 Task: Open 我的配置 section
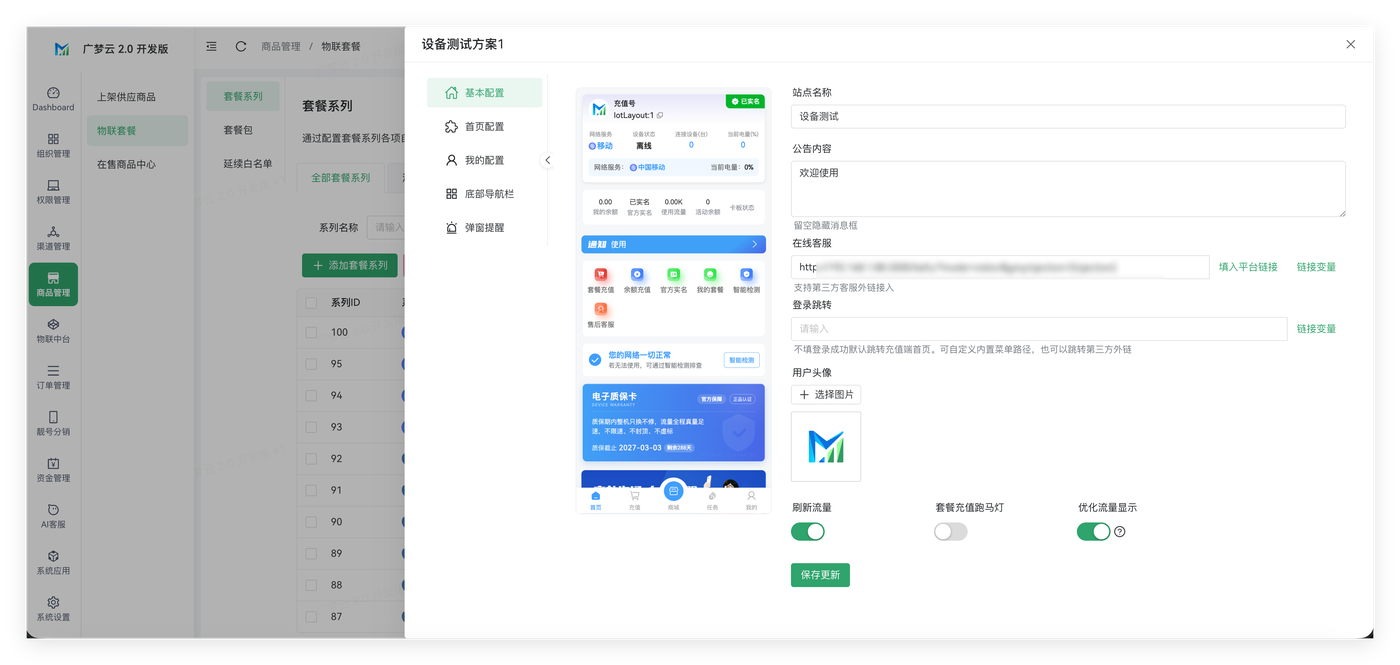(484, 160)
